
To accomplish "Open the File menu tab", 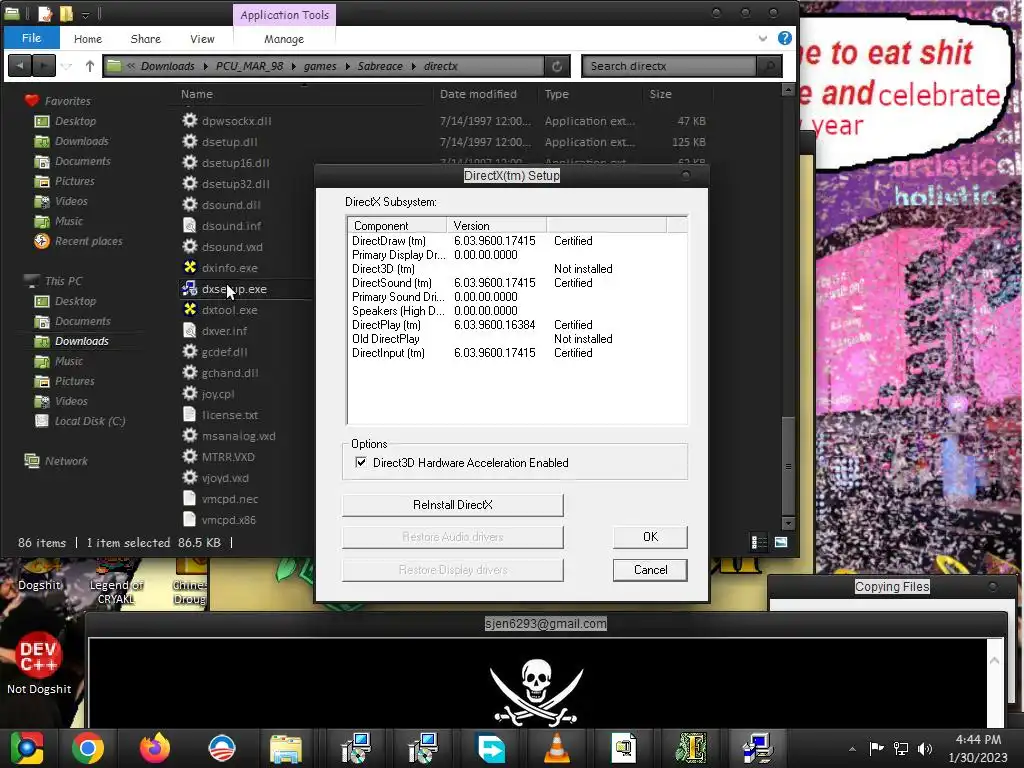I will click(x=31, y=38).
